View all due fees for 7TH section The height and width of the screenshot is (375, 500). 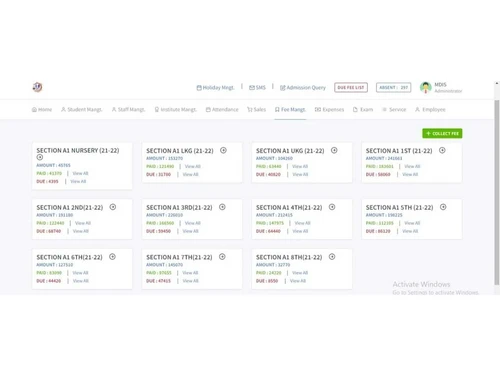point(190,281)
